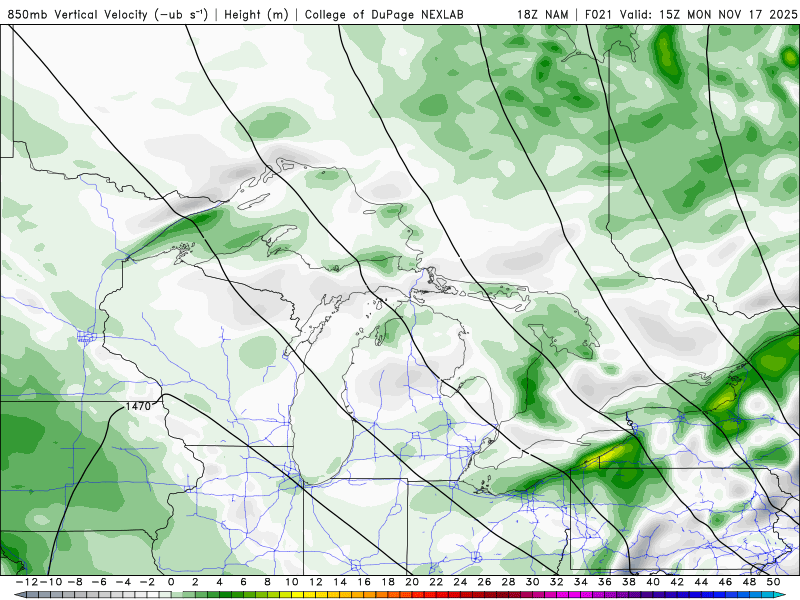Click the "College of DuPage NEXLAB" text
The height and width of the screenshot is (600, 800).
[384, 14]
